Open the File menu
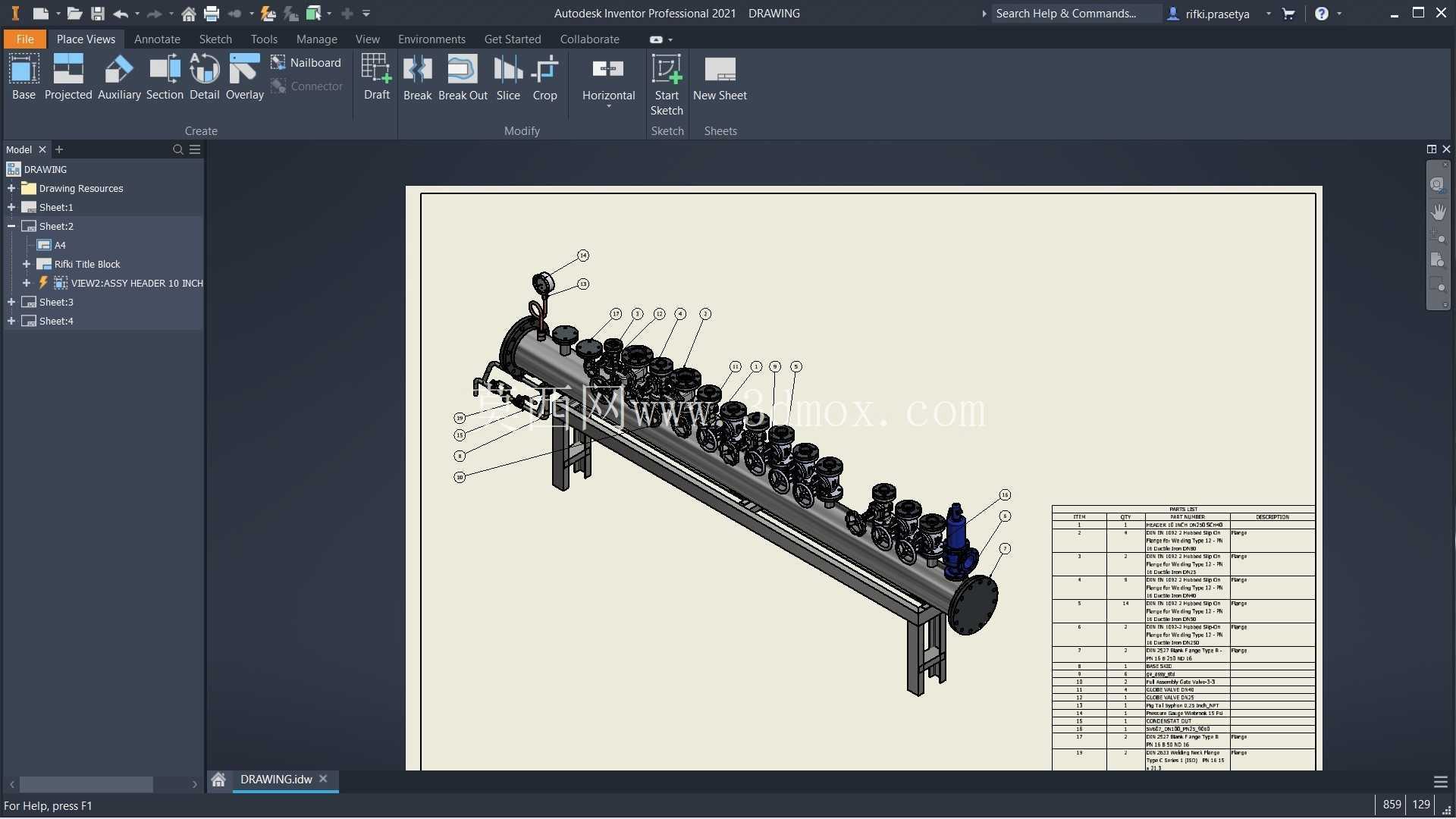1456x819 pixels. [x=25, y=39]
